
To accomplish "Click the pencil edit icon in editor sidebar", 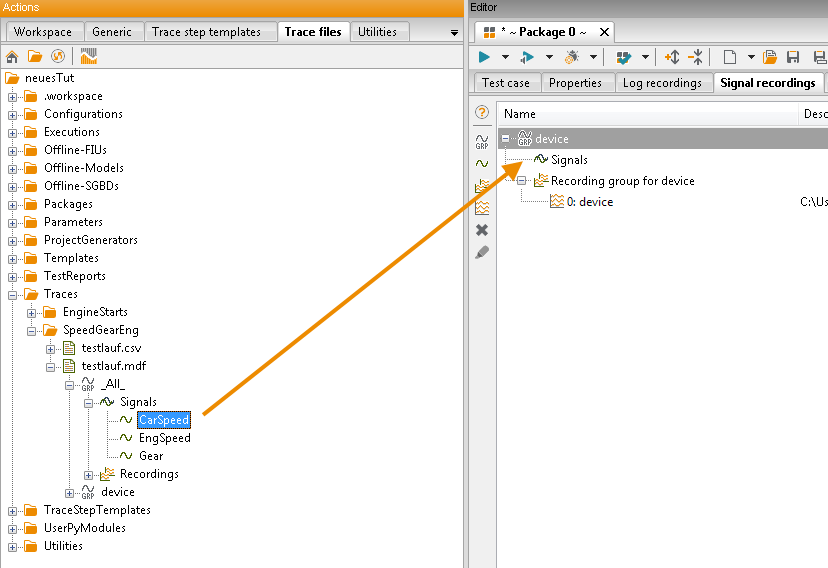I will point(482,253).
